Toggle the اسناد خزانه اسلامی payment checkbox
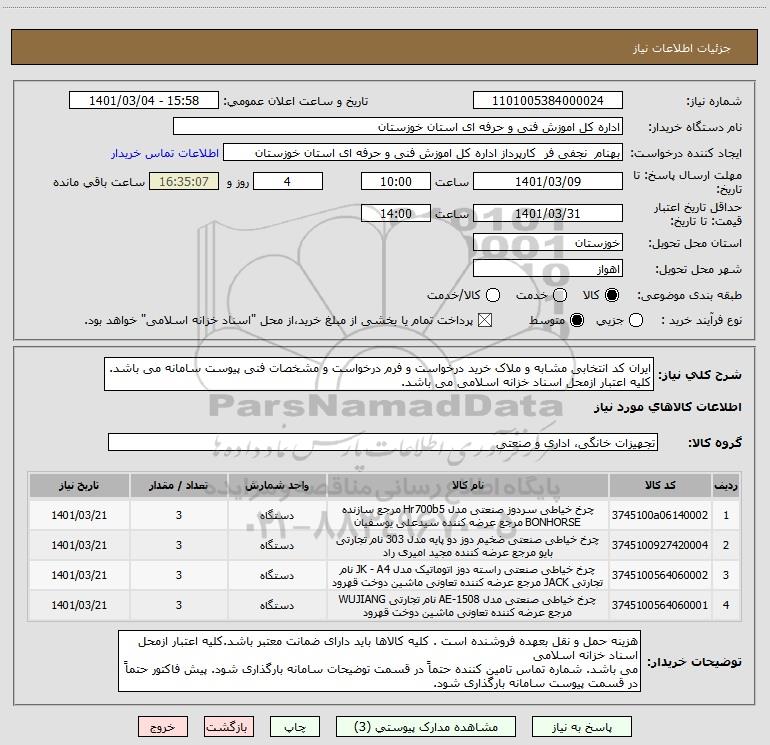This screenshot has height=745, width=770. (x=485, y=320)
